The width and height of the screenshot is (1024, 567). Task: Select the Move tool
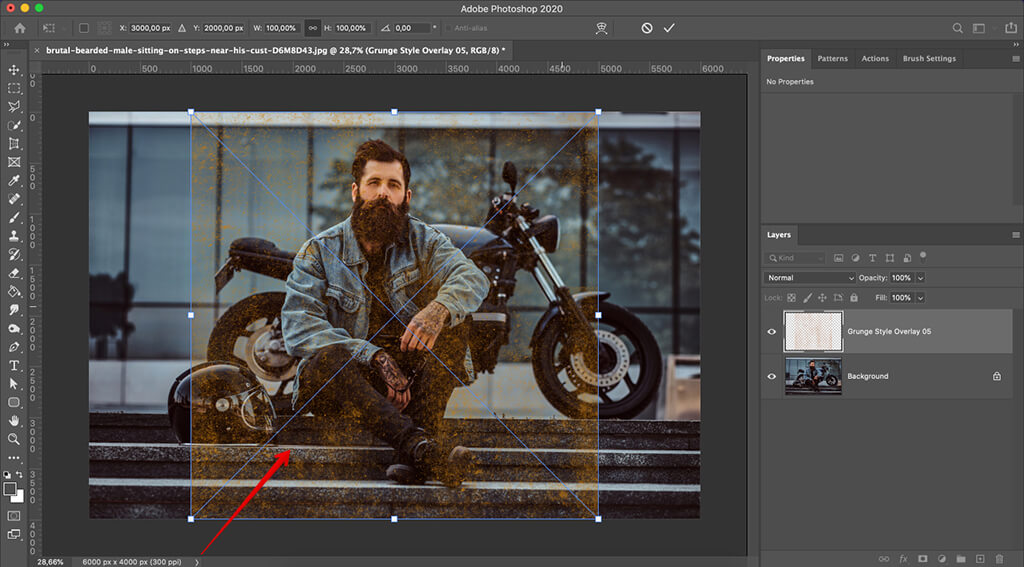14,70
